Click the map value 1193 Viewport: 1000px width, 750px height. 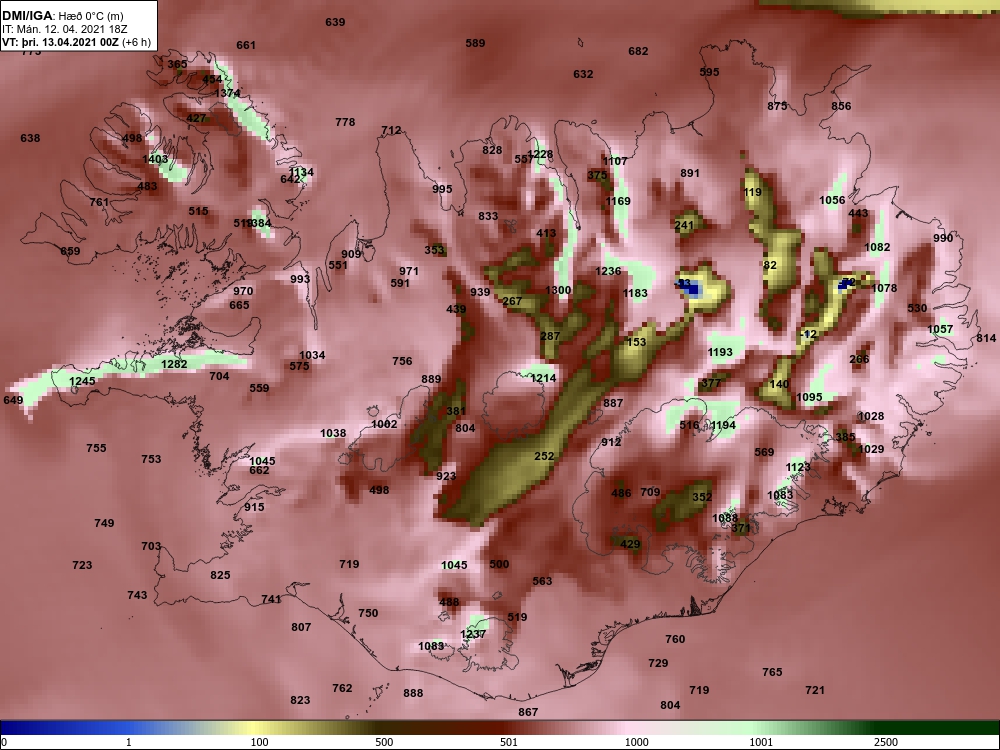pos(720,353)
